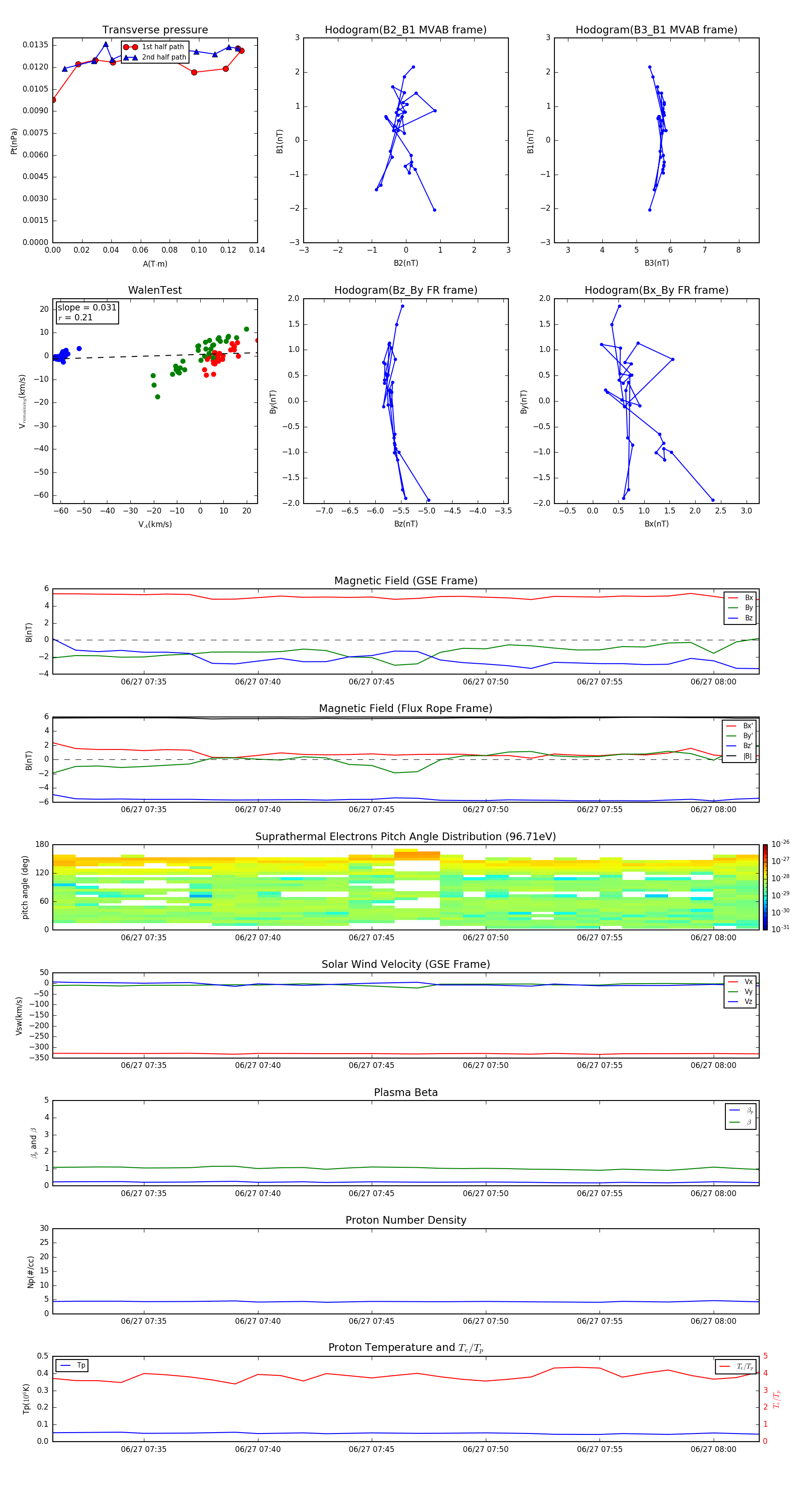Click the 'Suprathermal Electrons Pitch Angle Distribution' title
Viewport: 812px width, 1489px height.
click(406, 837)
